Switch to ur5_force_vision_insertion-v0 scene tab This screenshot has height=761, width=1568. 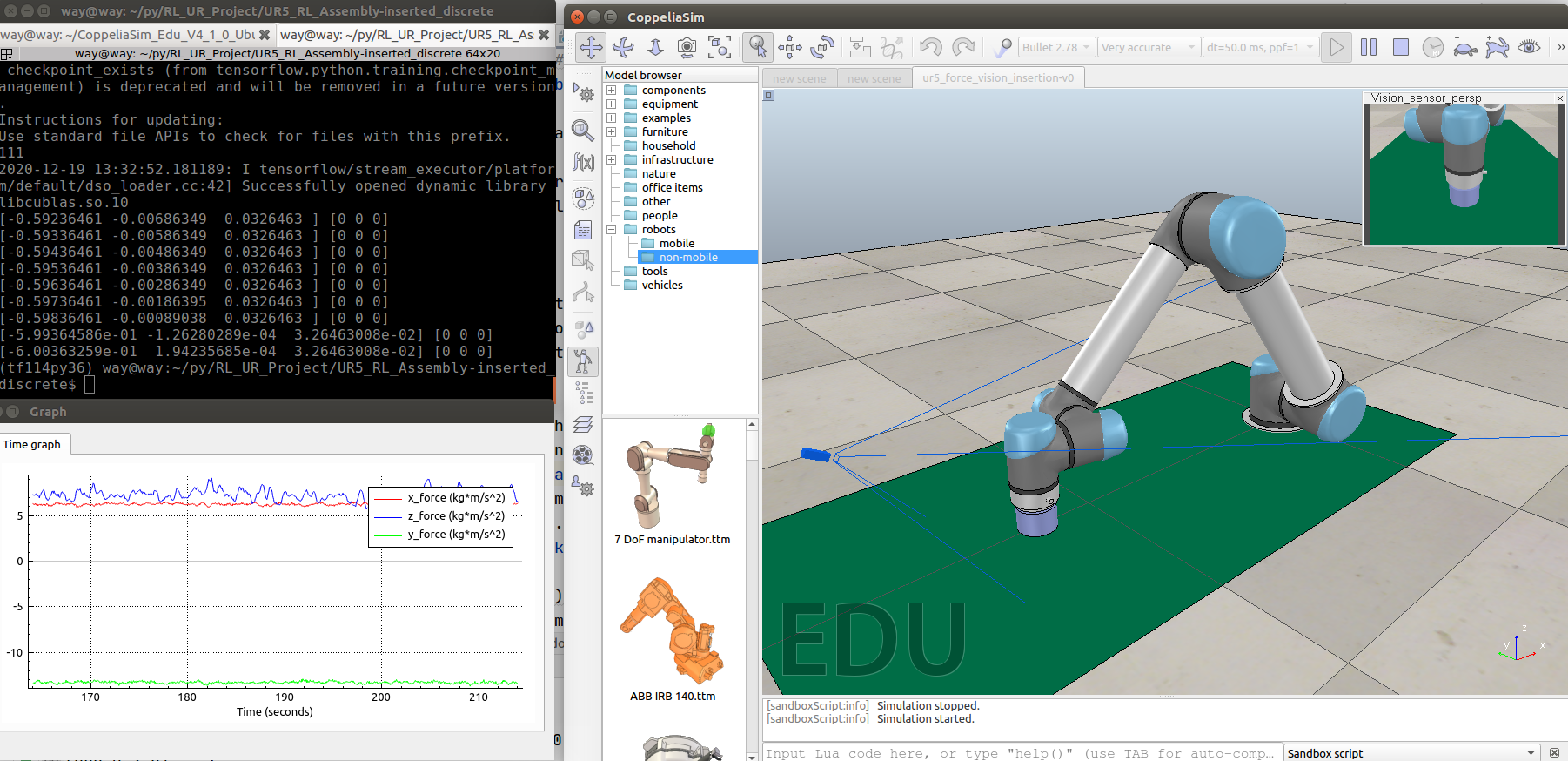(998, 77)
